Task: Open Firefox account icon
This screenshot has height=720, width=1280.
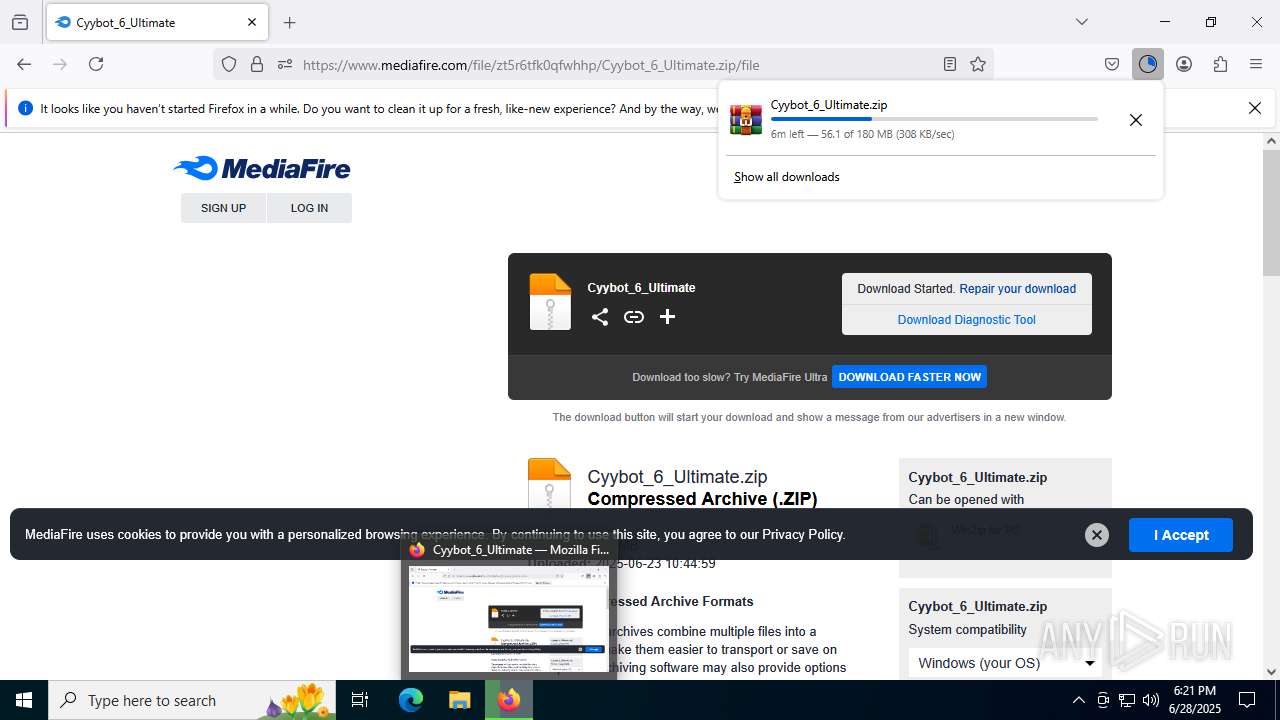Action: pyautogui.click(x=1184, y=64)
